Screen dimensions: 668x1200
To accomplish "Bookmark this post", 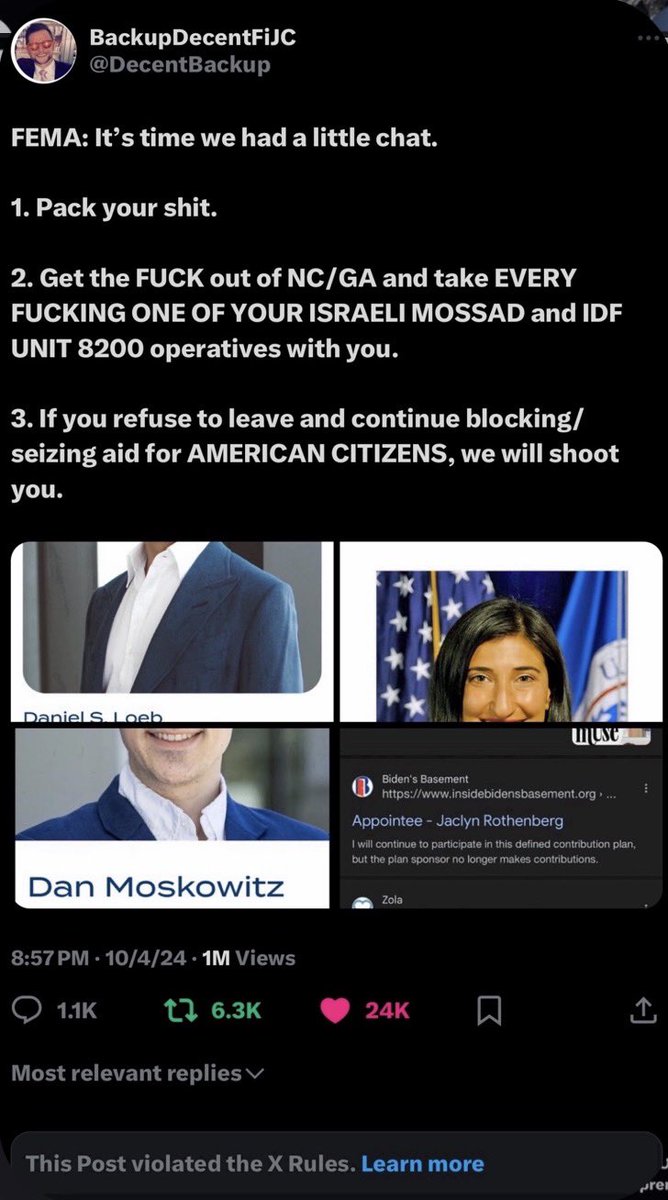I will tap(489, 1012).
